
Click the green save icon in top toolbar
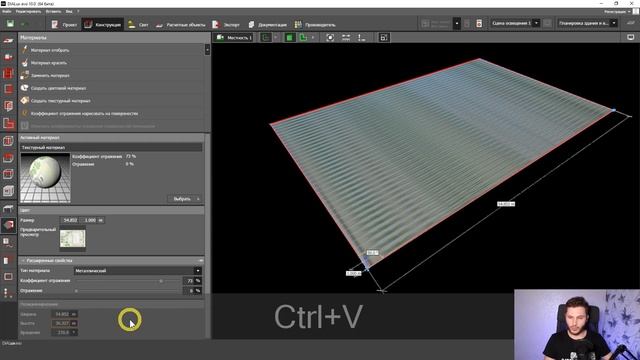click(x=10, y=24)
